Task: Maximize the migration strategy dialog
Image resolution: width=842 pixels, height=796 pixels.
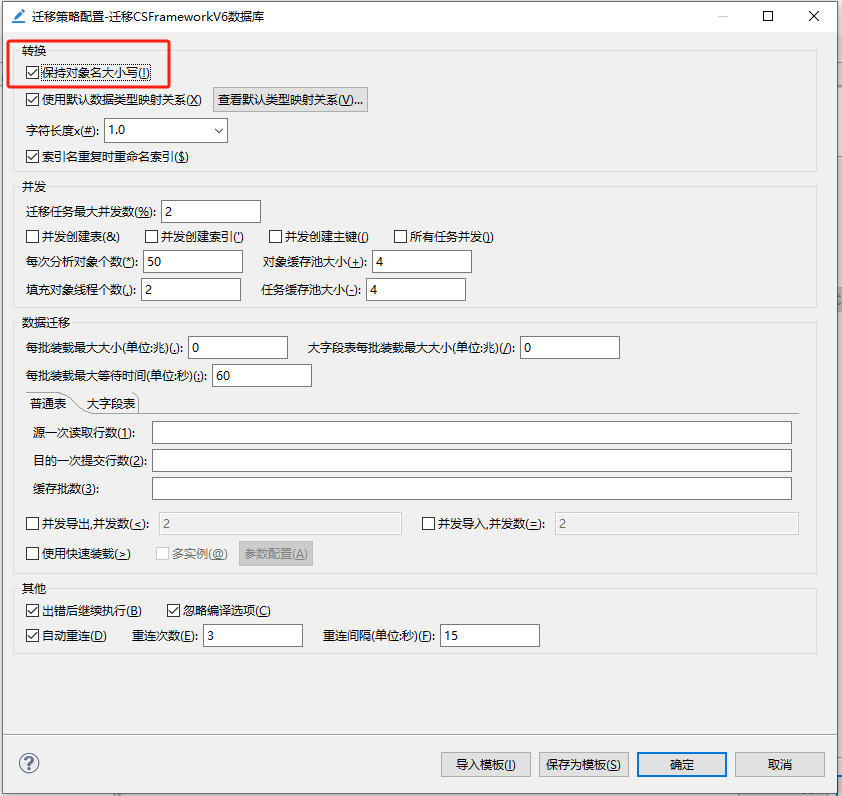Action: click(768, 16)
